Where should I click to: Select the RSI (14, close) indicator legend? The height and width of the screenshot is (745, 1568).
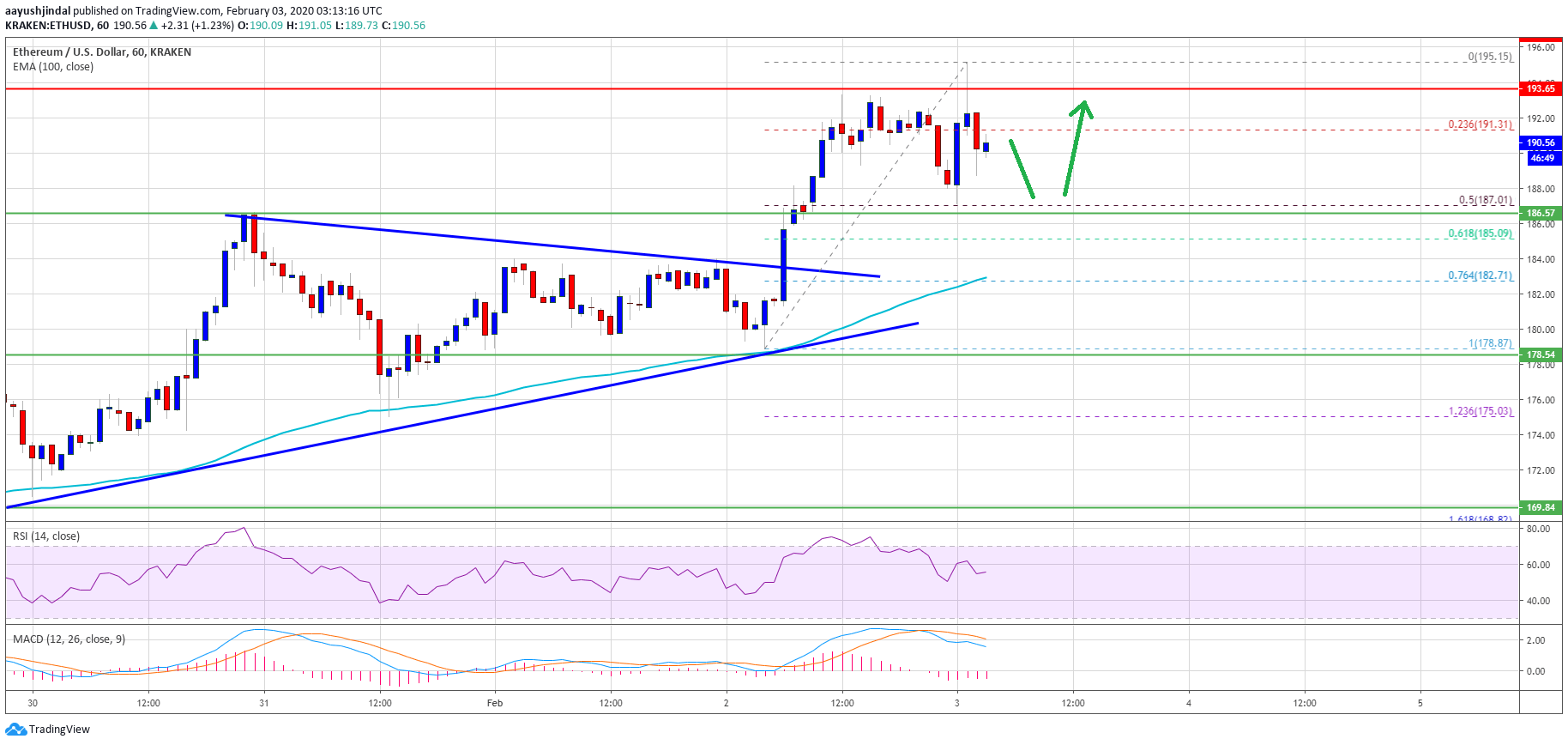click(x=46, y=536)
